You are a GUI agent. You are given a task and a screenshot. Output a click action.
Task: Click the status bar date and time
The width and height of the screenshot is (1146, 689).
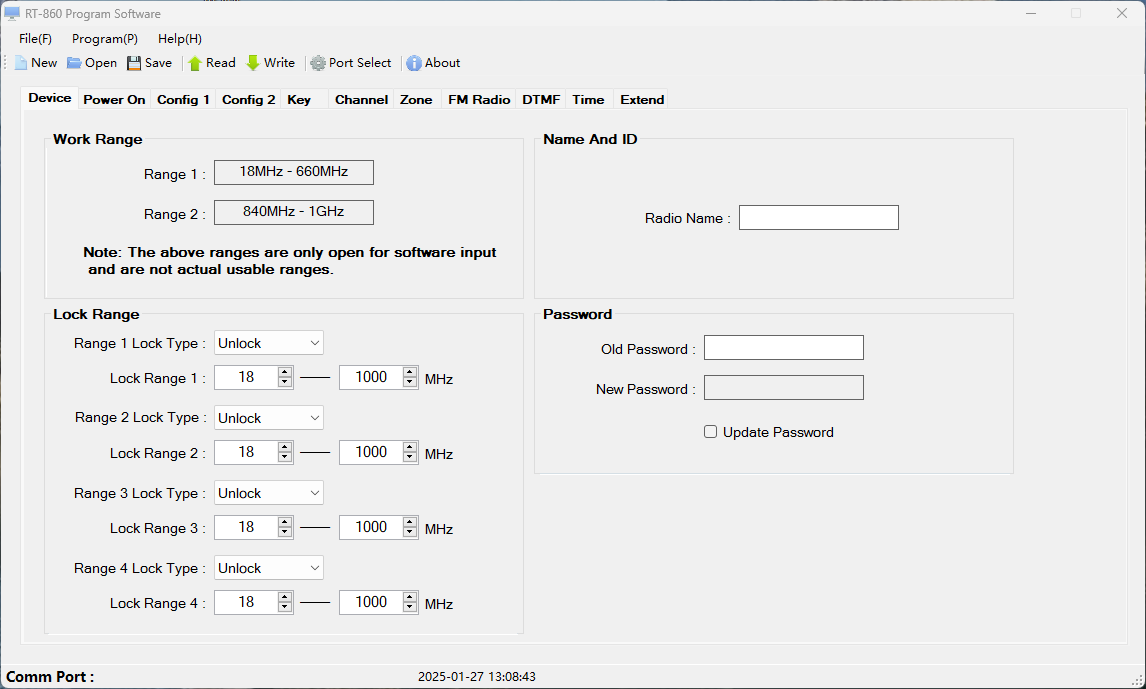[x=477, y=677]
